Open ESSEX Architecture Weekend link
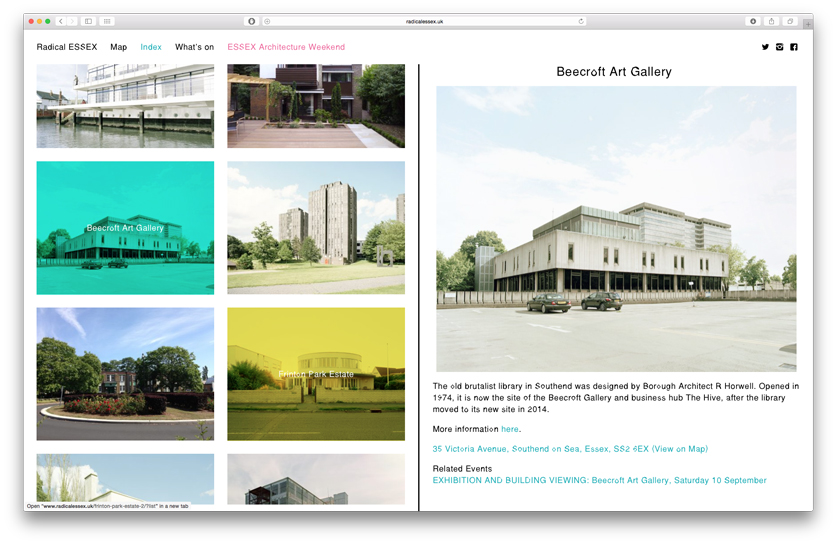836x544 pixels. [x=286, y=47]
